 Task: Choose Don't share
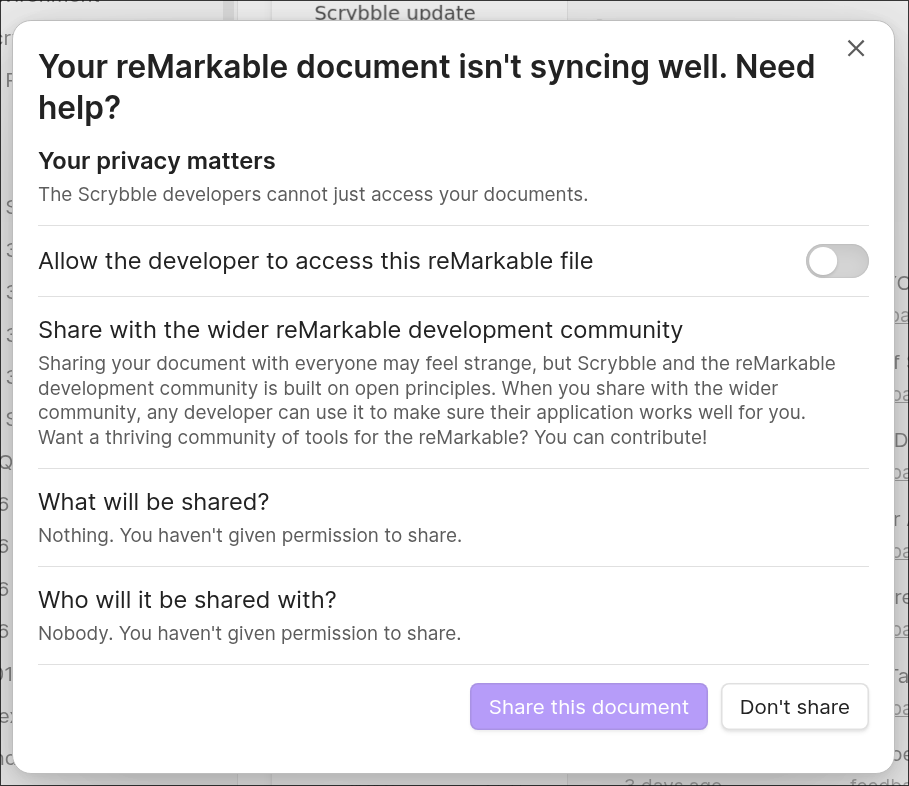794,707
